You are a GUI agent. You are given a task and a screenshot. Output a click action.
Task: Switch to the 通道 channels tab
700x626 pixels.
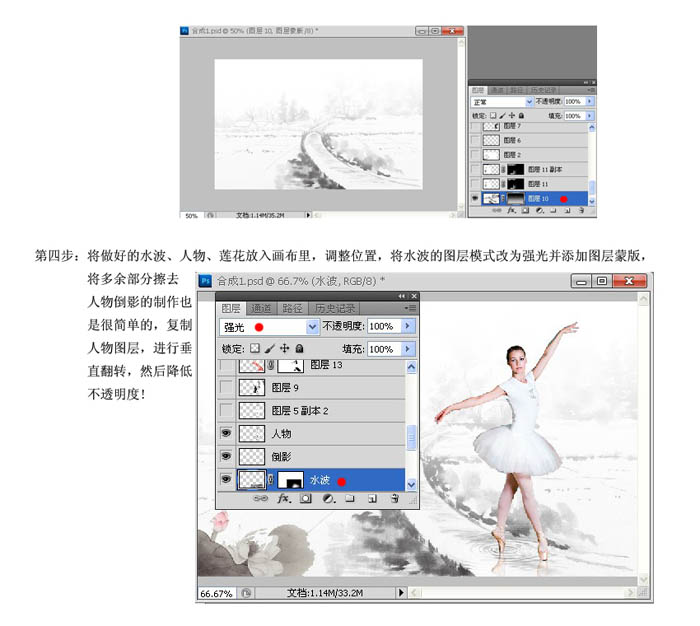point(261,308)
